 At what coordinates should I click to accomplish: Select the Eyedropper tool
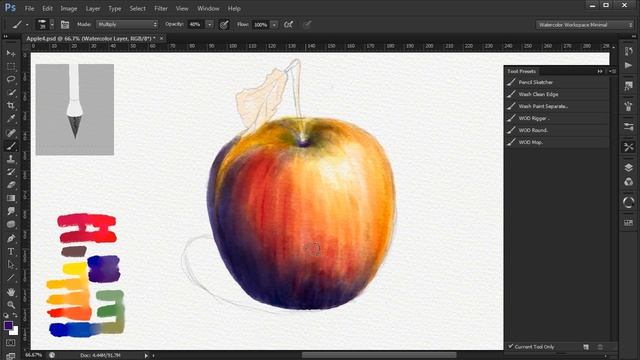11,119
